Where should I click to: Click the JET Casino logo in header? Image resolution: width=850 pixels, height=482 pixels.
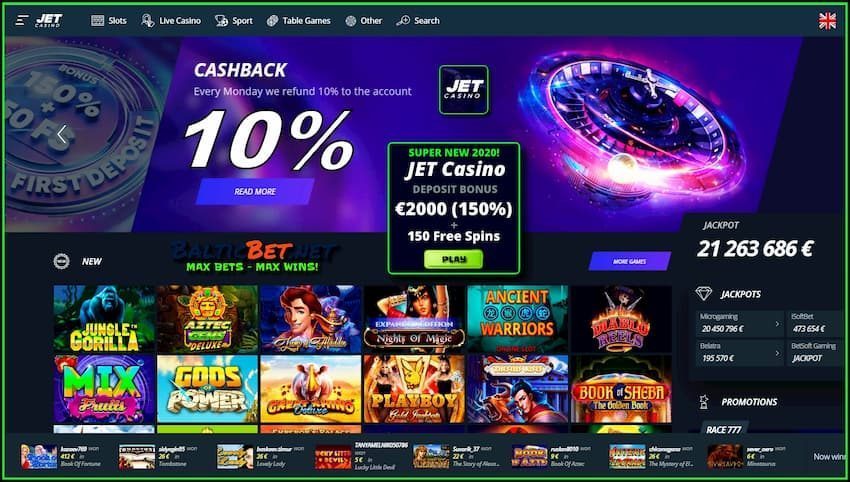coord(49,21)
